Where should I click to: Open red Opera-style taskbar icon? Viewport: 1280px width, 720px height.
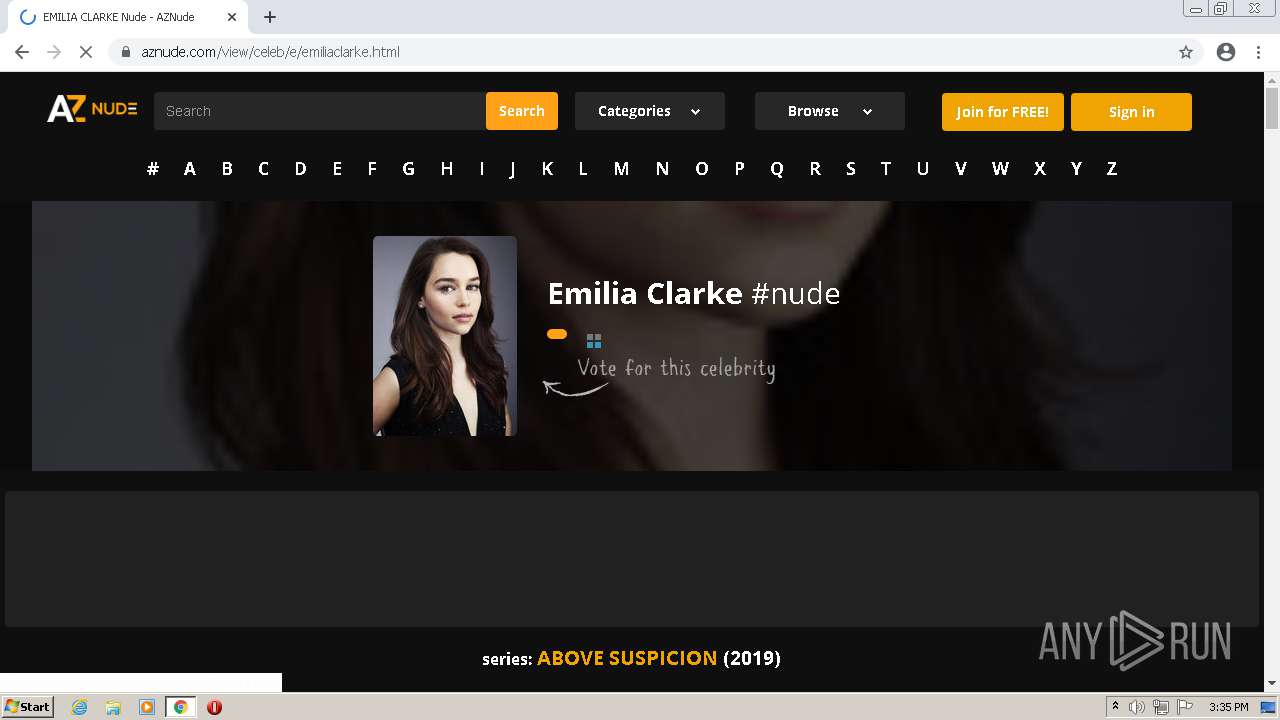click(214, 707)
